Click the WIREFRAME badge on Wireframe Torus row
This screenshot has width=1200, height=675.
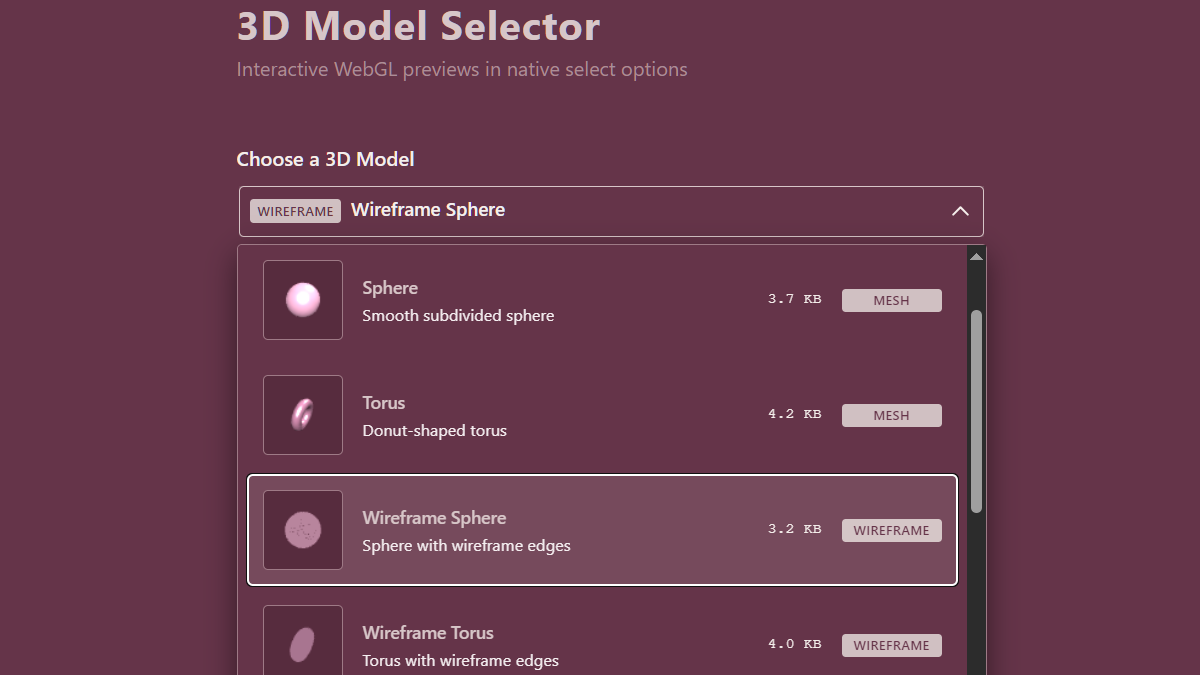(892, 645)
